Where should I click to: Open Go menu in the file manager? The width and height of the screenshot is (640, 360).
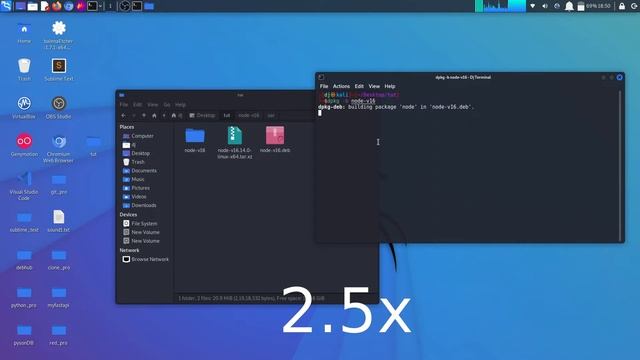click(x=167, y=105)
